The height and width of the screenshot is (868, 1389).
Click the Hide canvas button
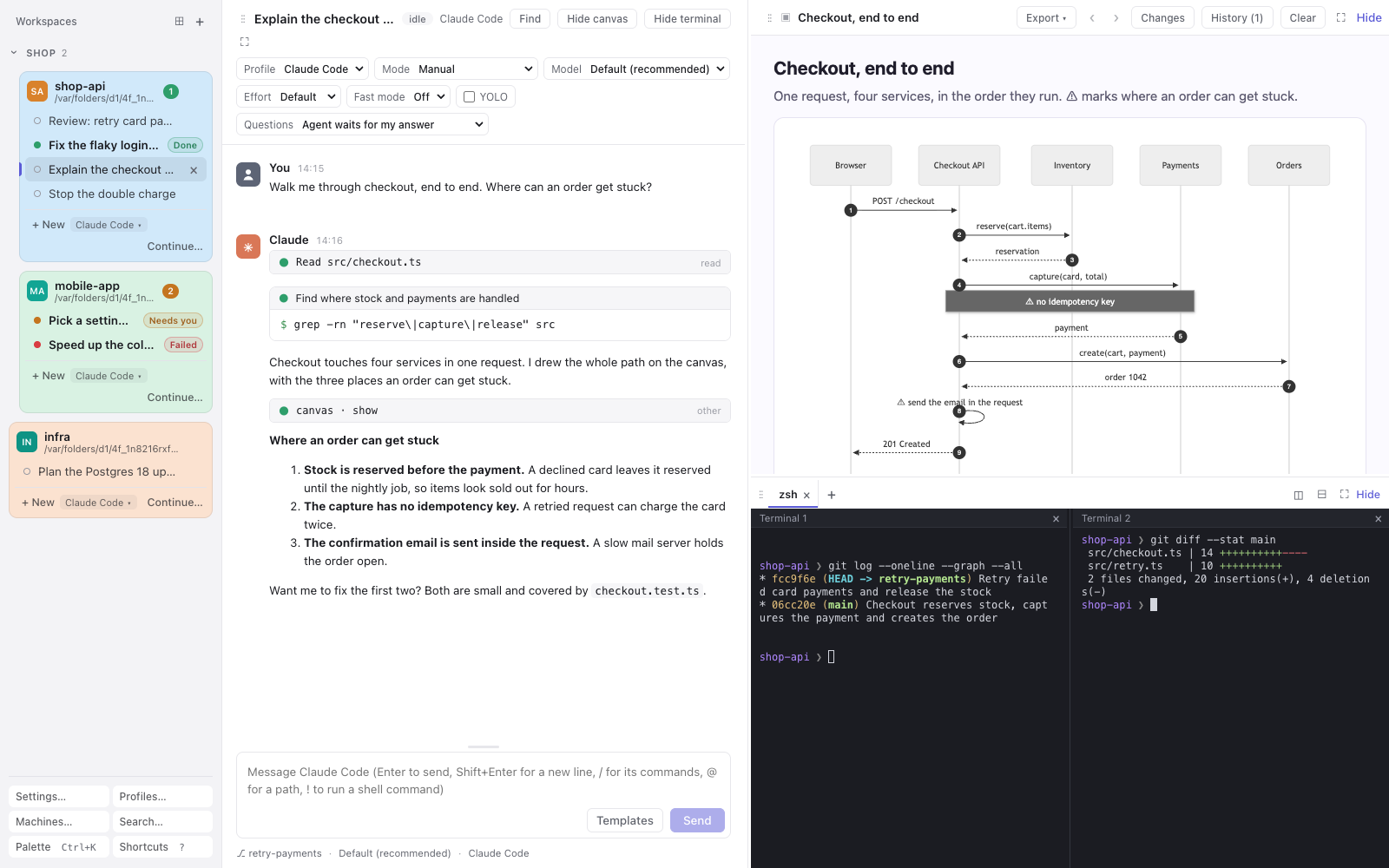tap(597, 19)
